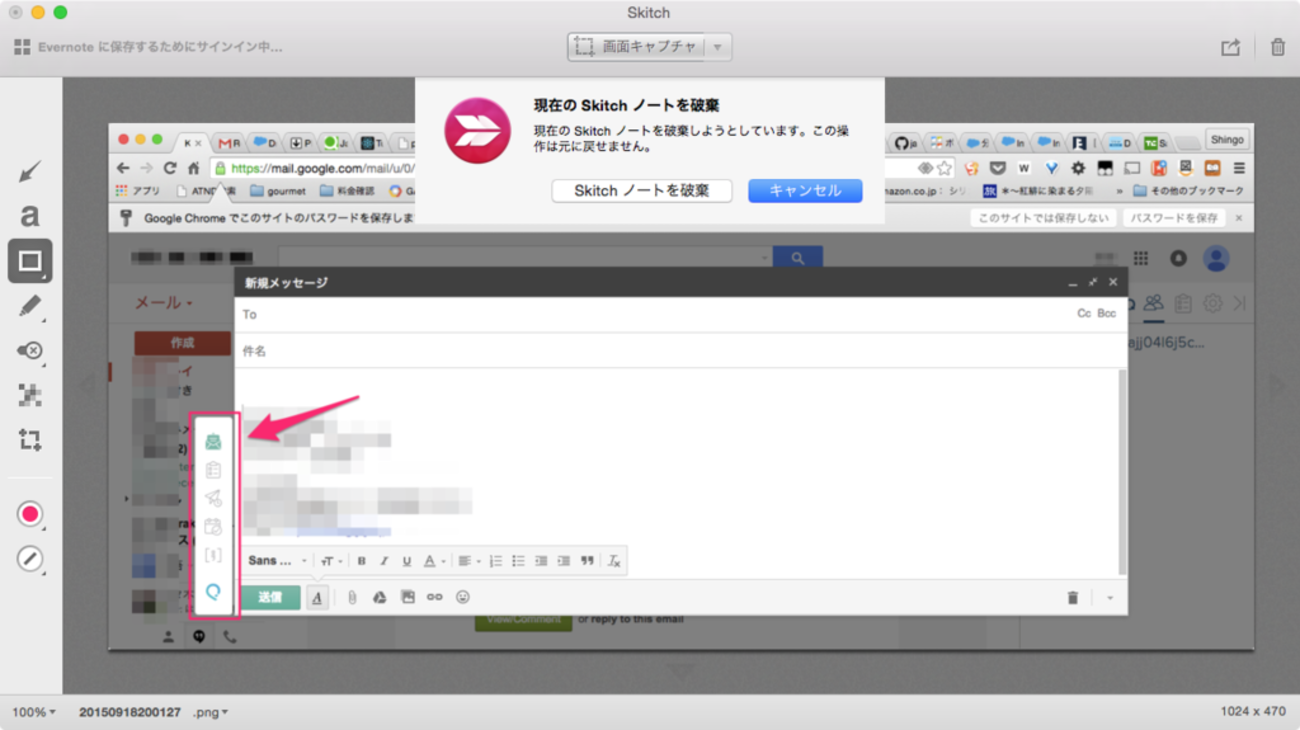Click the Chrome back arrow in captured image

click(x=123, y=168)
